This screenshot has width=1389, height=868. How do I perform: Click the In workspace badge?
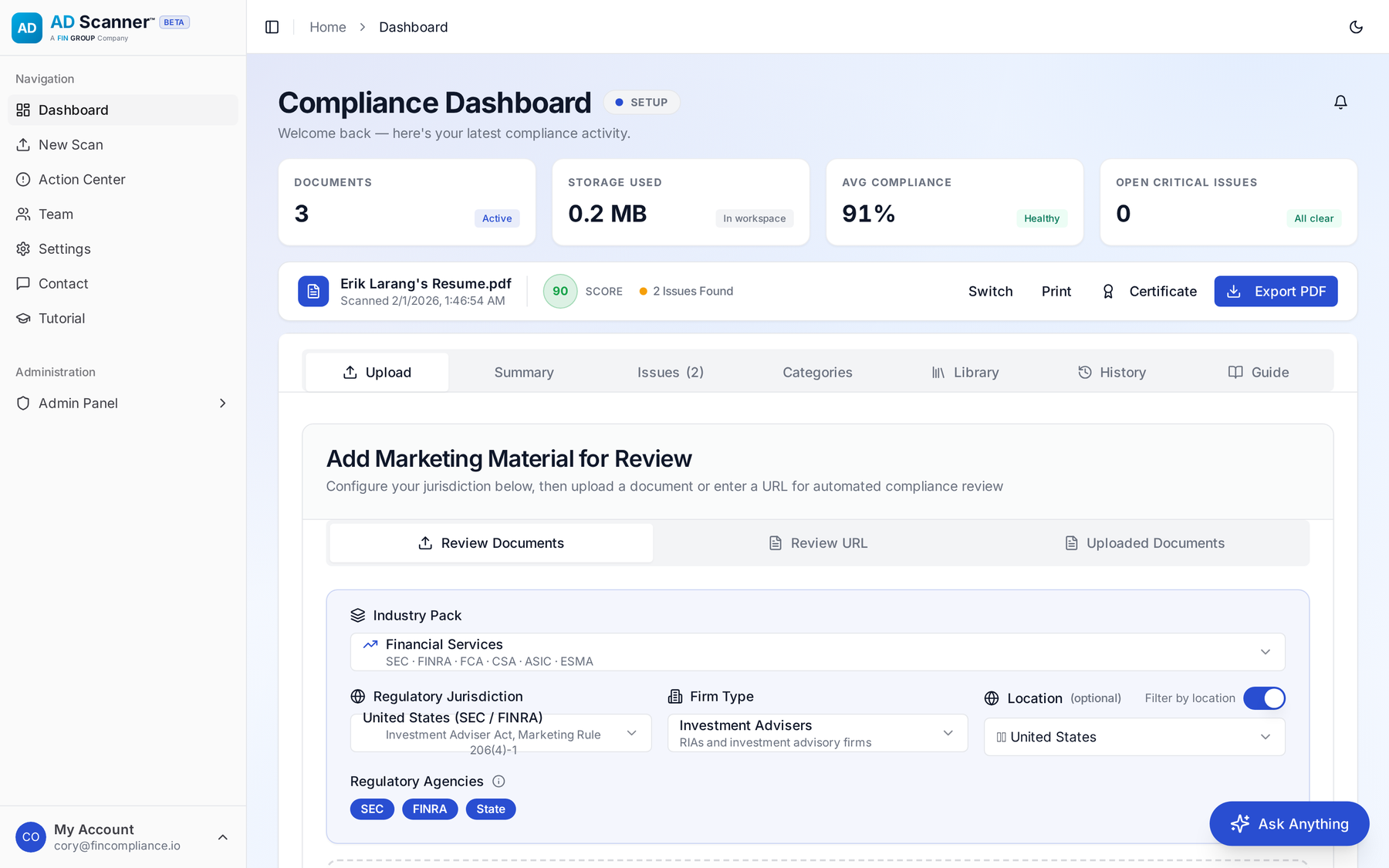pyautogui.click(x=755, y=218)
